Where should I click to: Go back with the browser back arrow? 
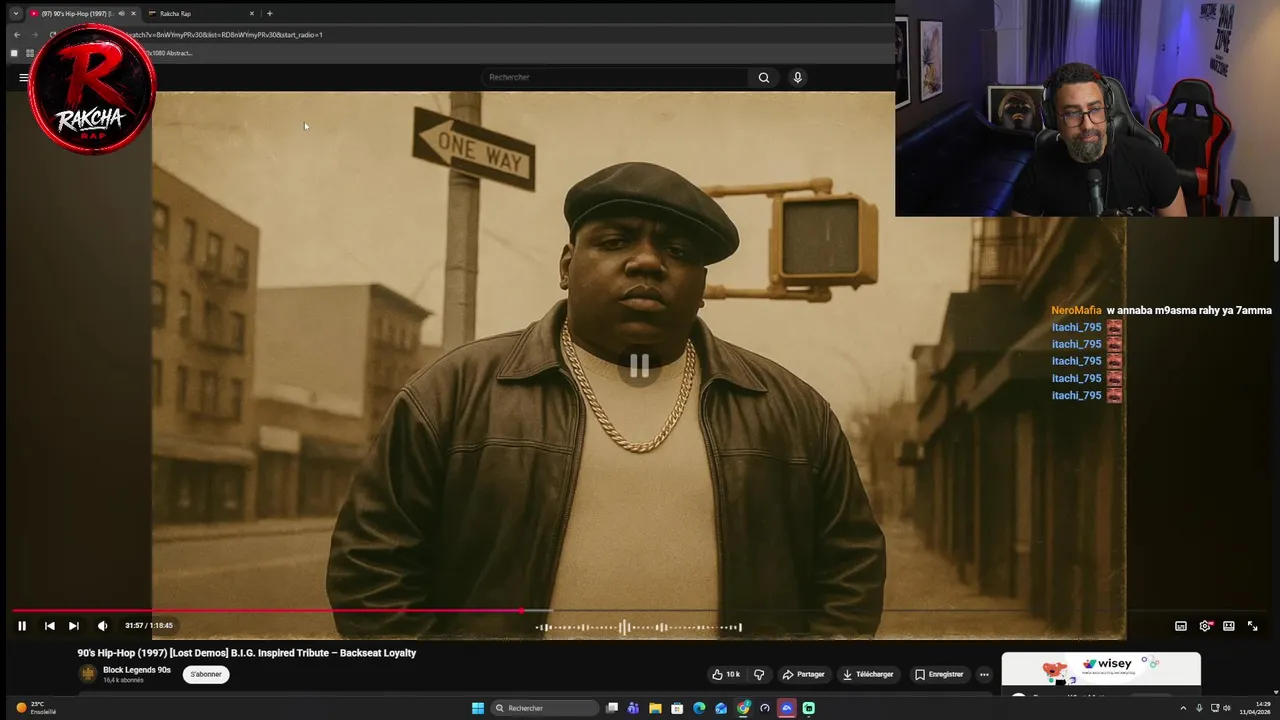coord(16,35)
